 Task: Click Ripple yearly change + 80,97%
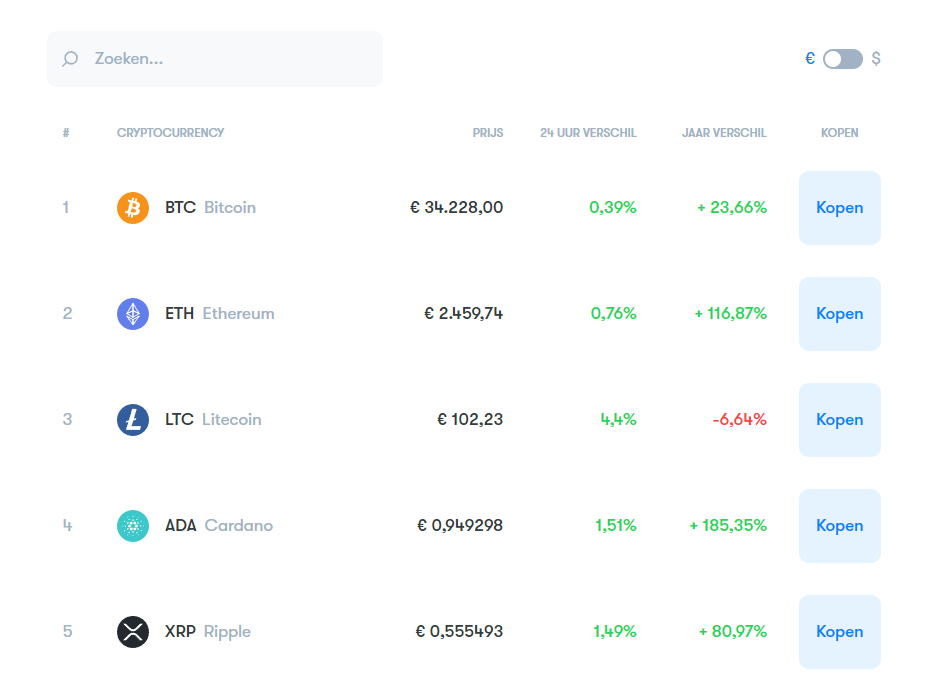point(733,632)
